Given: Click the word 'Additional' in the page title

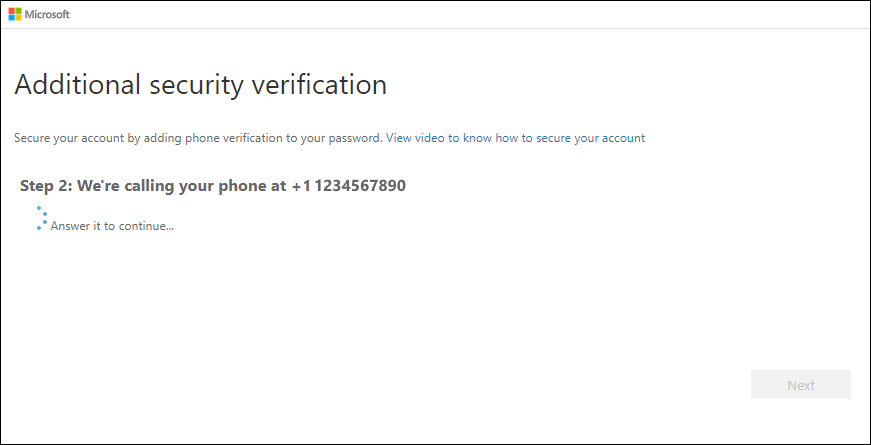Looking at the screenshot, I should coord(70,85).
